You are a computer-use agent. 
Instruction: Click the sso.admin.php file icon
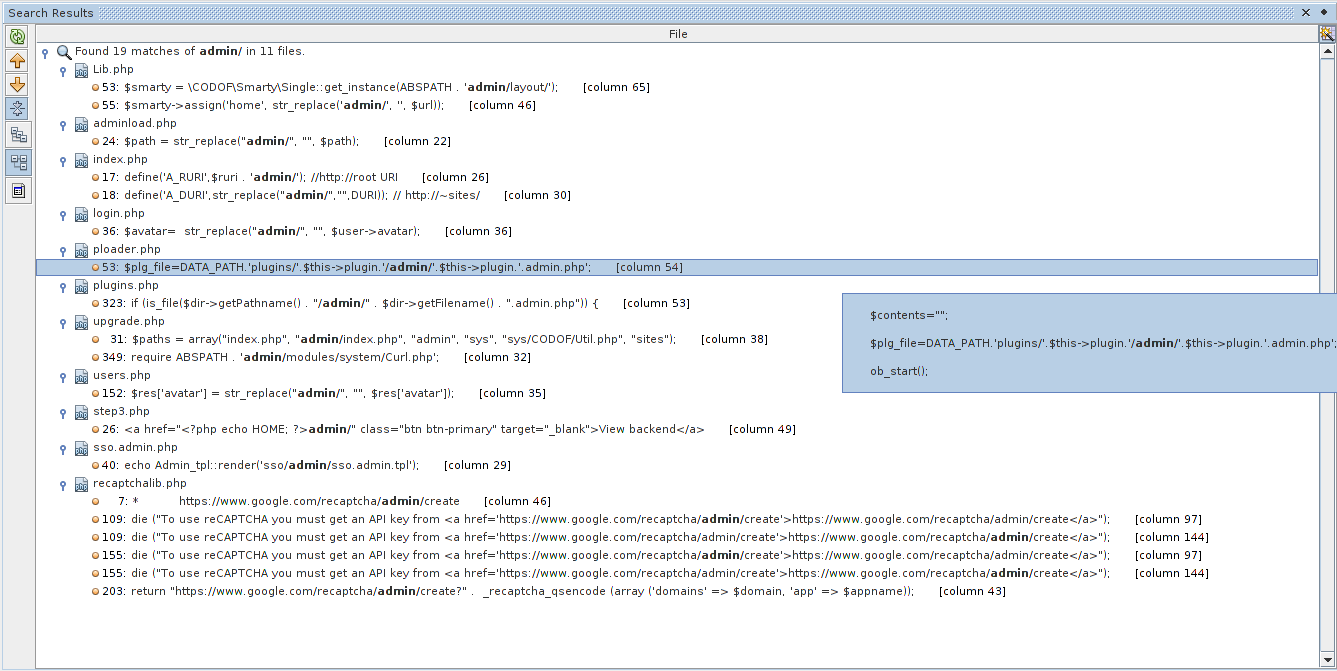tap(81, 448)
